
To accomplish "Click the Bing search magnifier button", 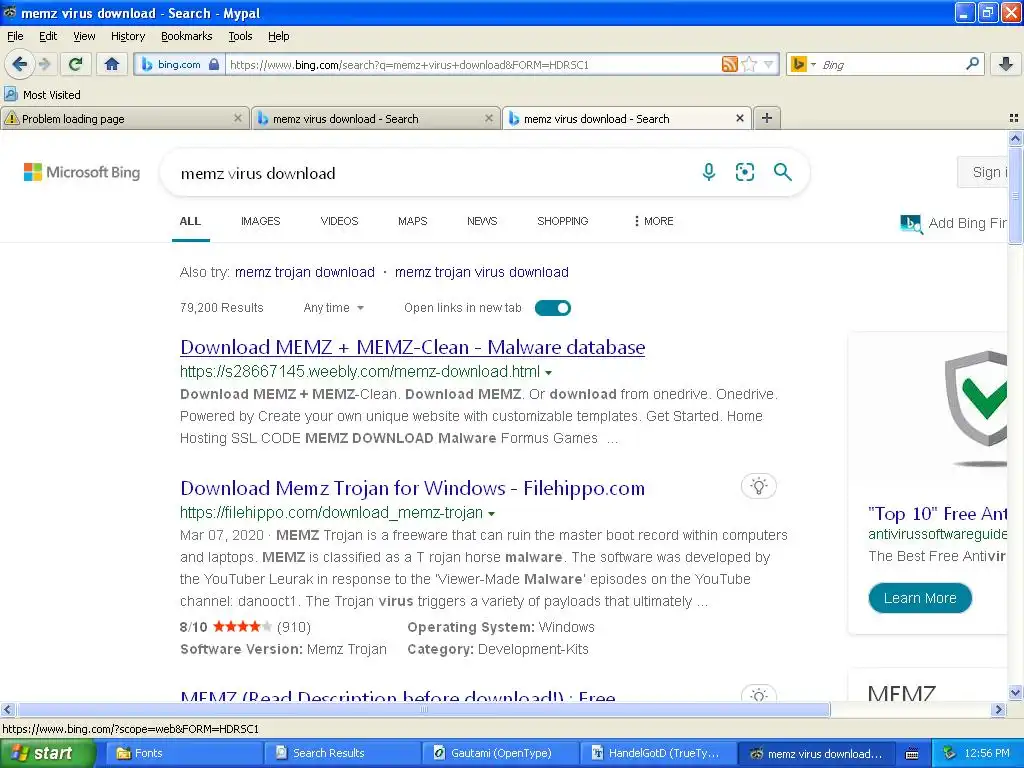I will (782, 172).
